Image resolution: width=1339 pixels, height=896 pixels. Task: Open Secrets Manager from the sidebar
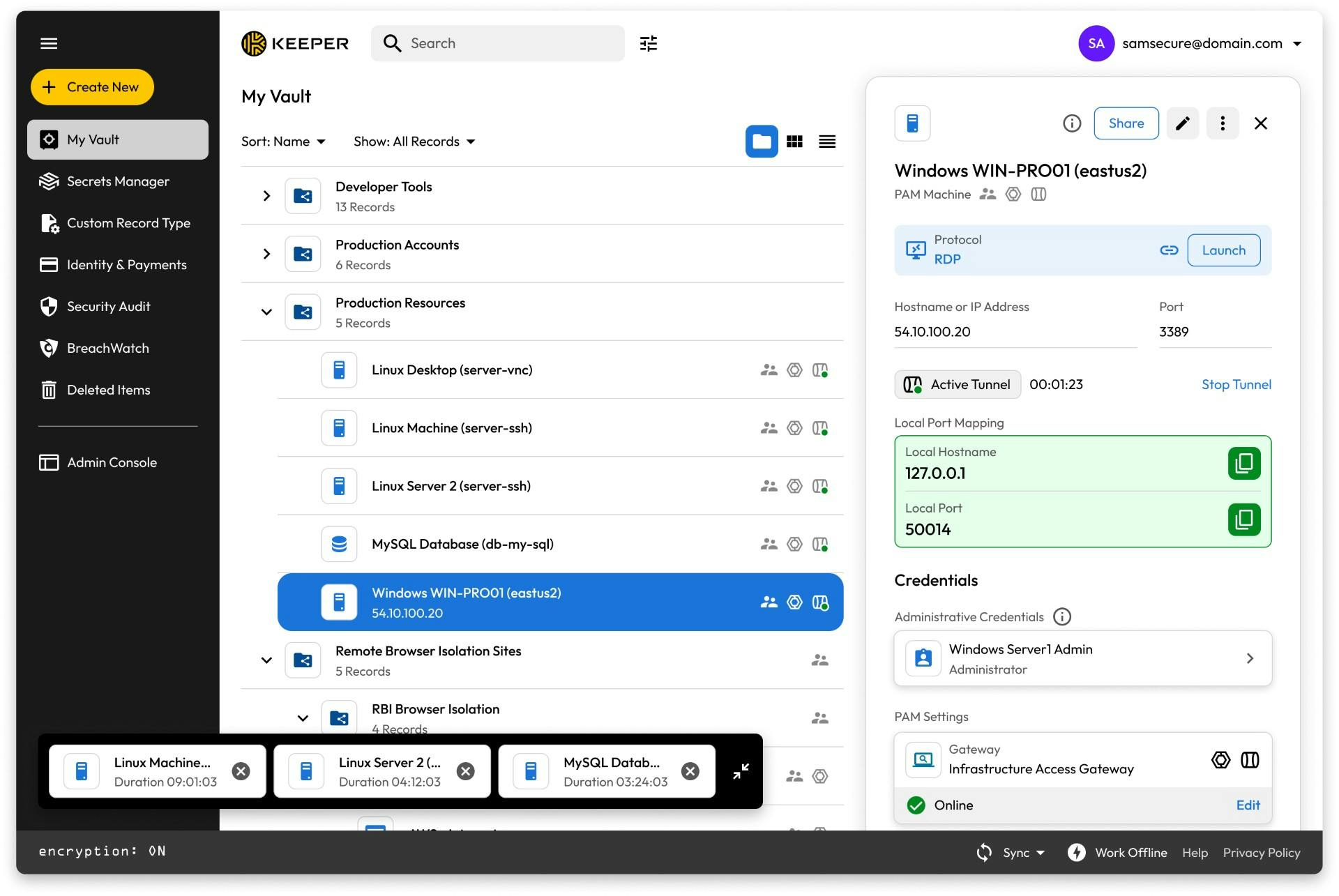click(x=118, y=181)
